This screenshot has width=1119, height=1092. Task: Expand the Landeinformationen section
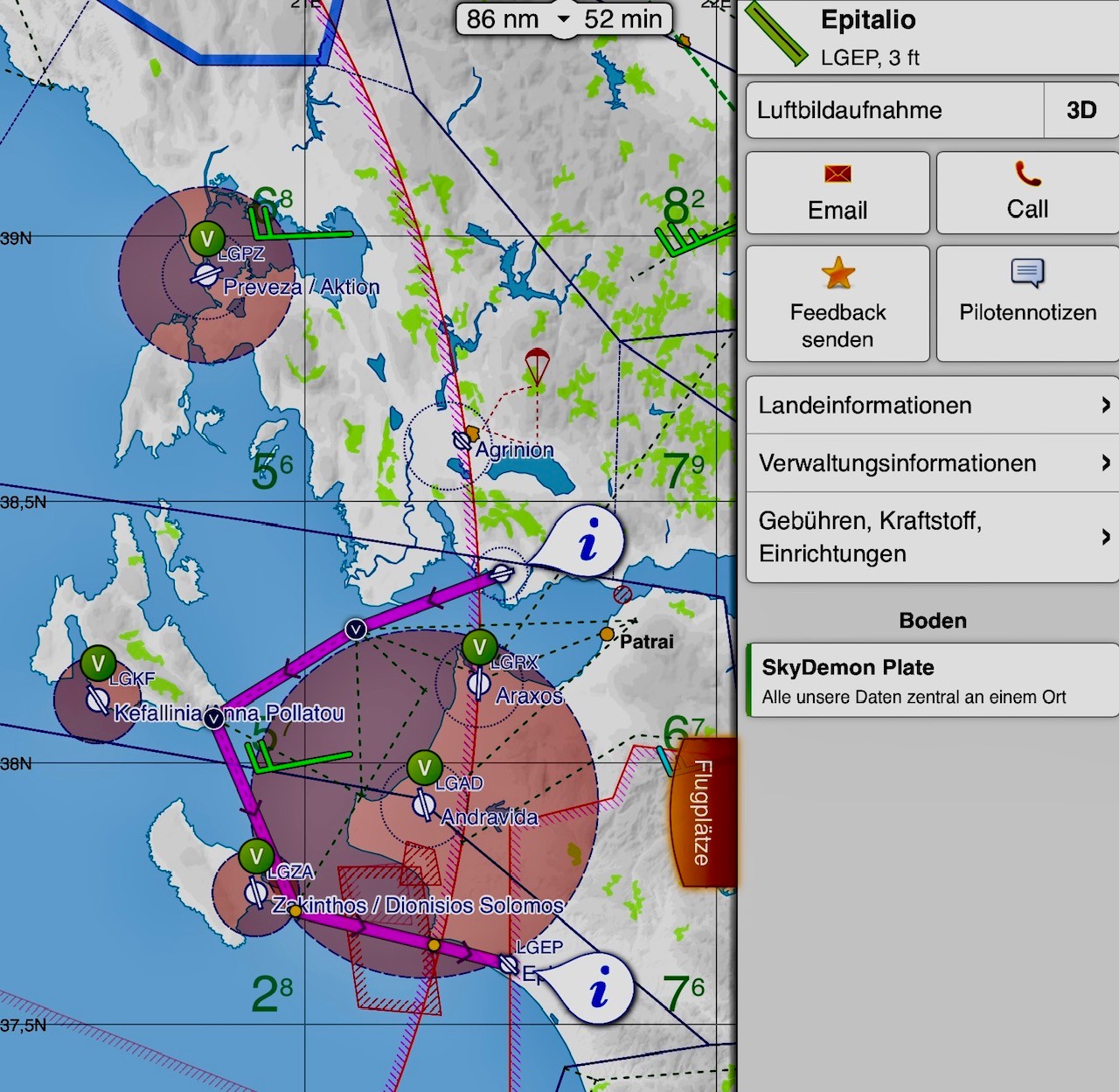932,406
